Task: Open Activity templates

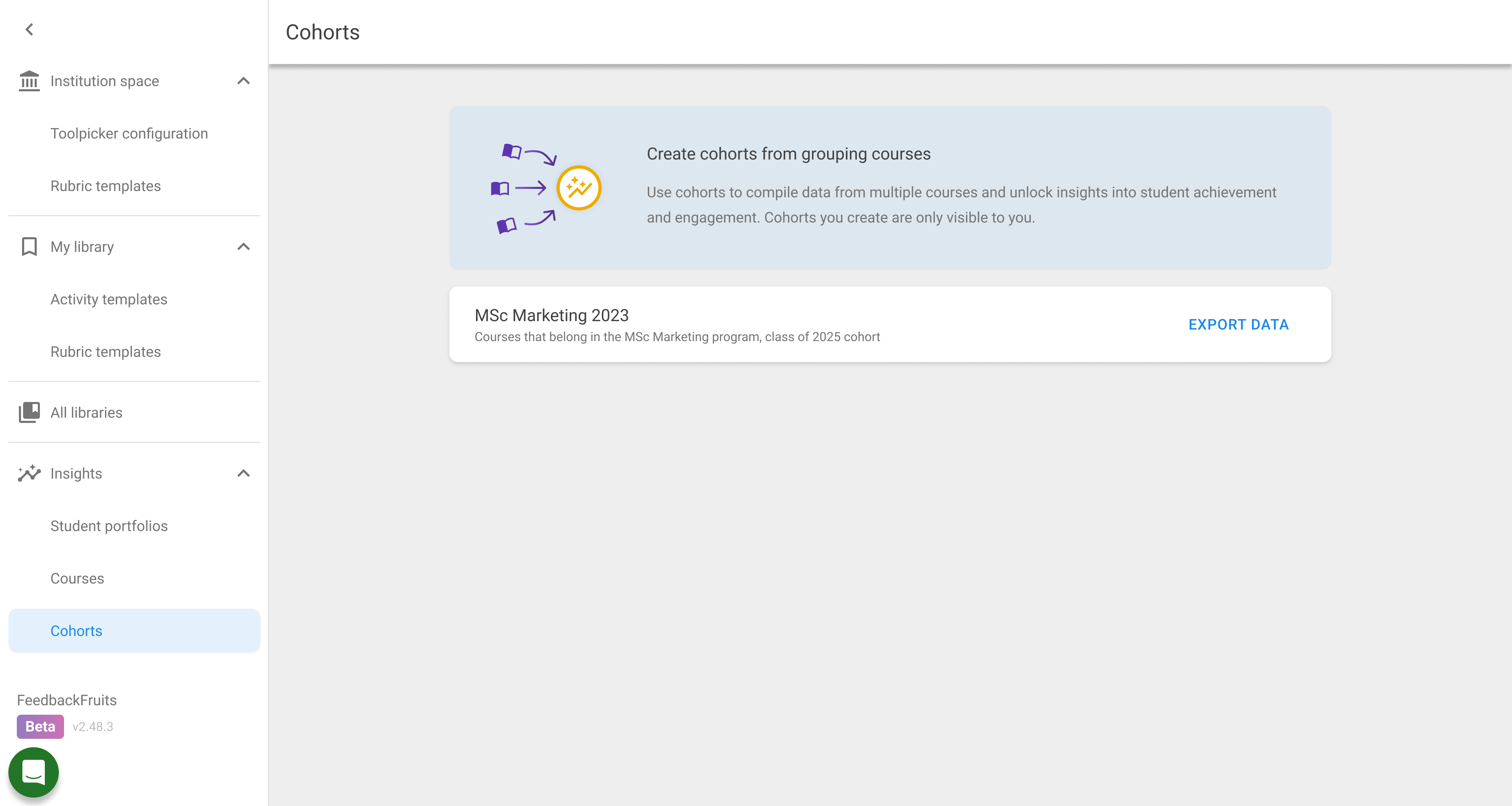Action: point(108,299)
